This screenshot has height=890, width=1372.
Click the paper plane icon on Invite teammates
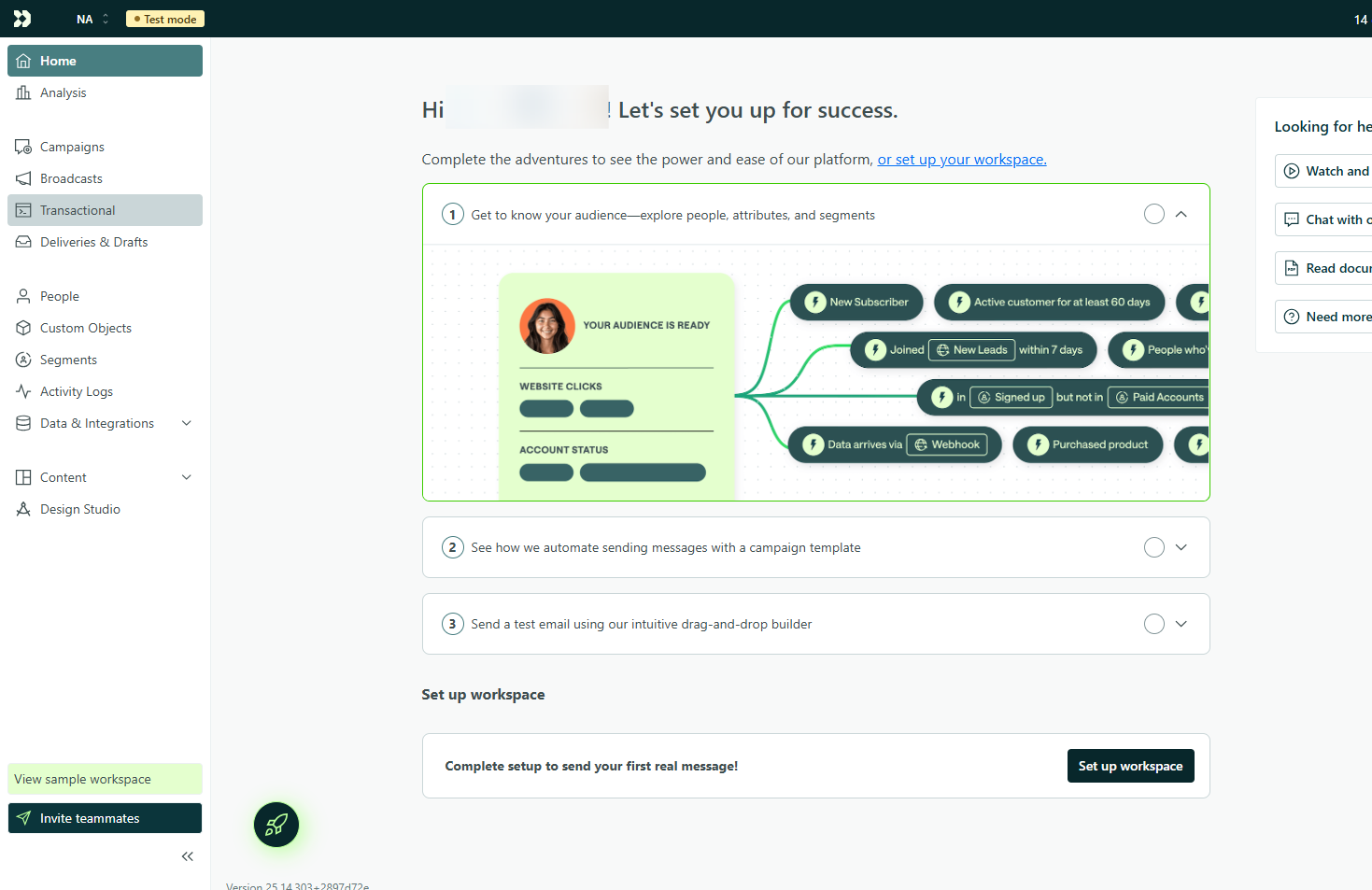pos(23,818)
